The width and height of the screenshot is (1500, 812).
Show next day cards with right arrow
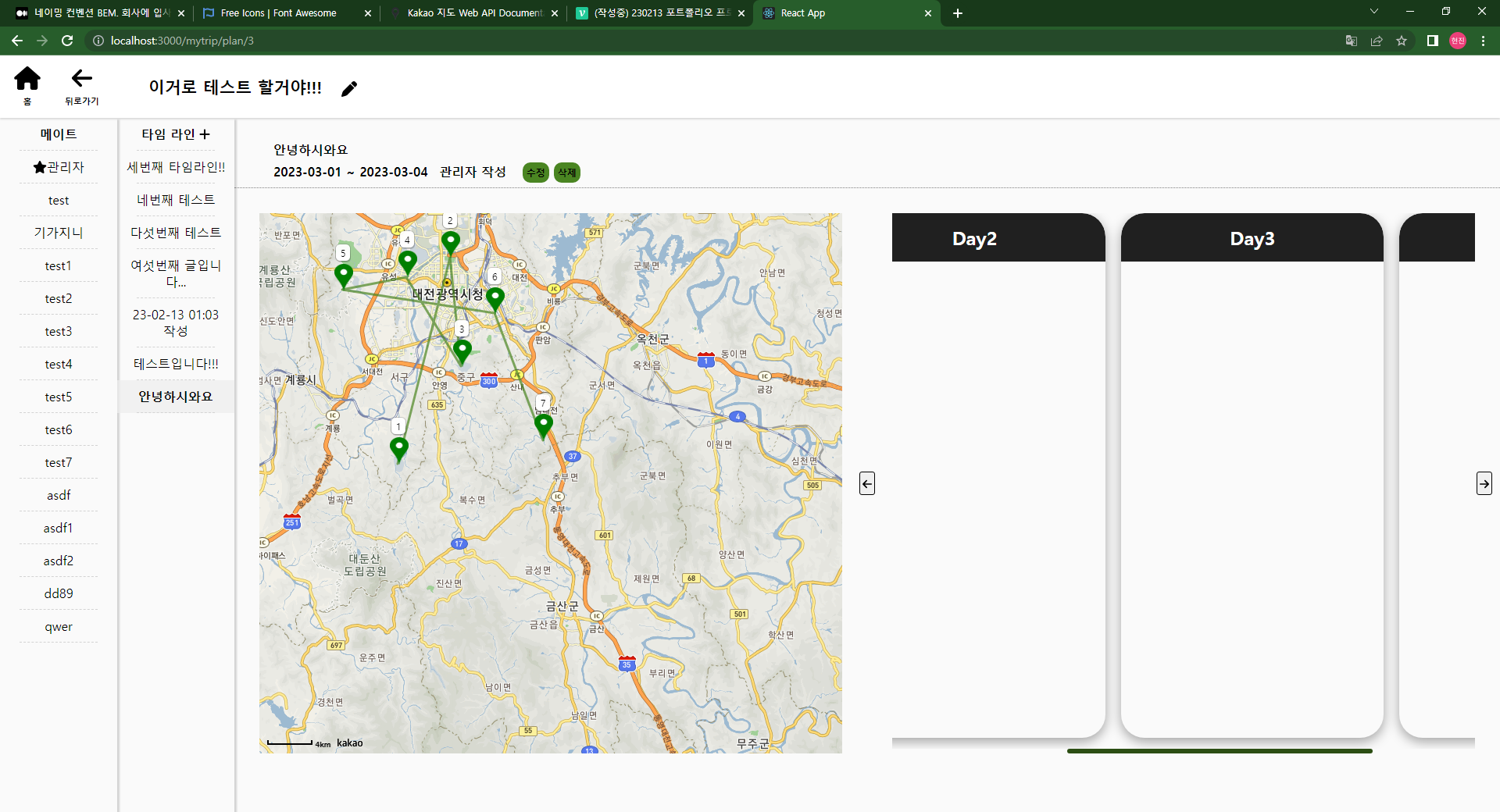(x=1484, y=483)
